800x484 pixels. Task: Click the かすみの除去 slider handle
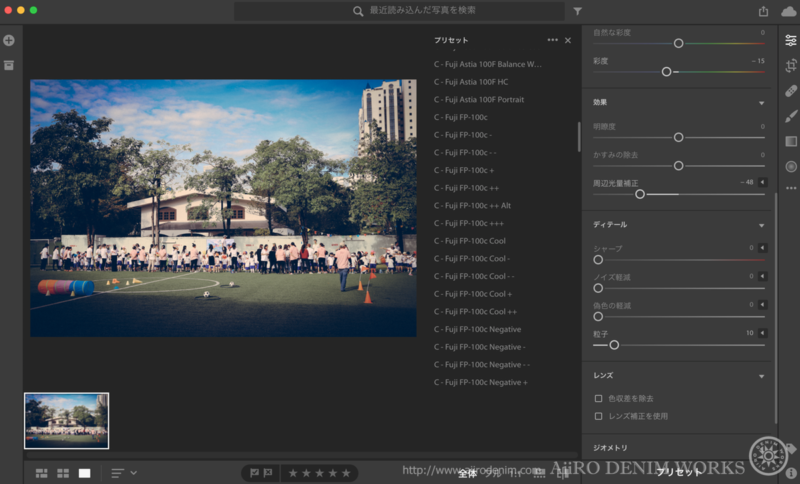679,166
